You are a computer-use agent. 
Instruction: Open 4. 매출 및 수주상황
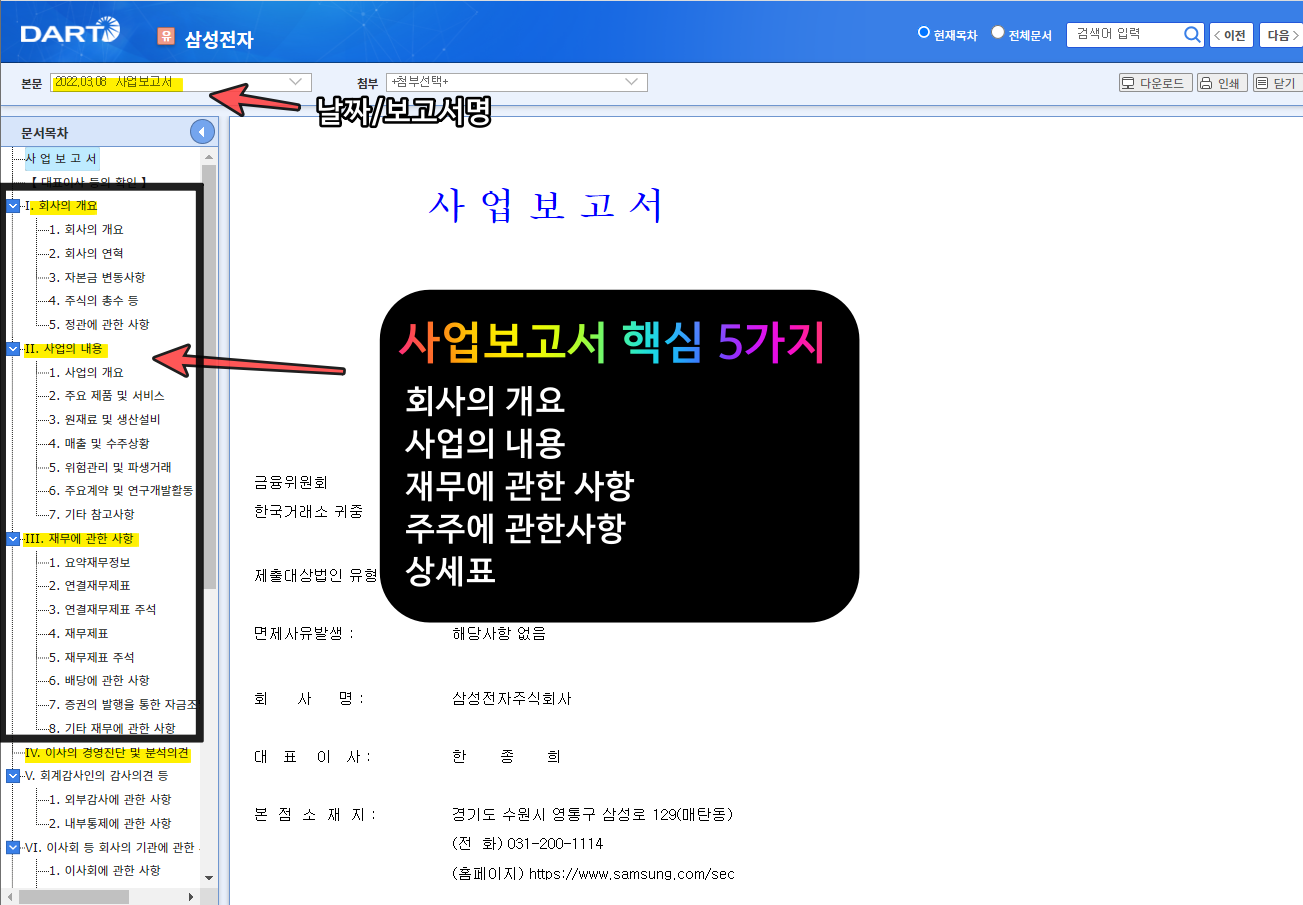tap(99, 444)
